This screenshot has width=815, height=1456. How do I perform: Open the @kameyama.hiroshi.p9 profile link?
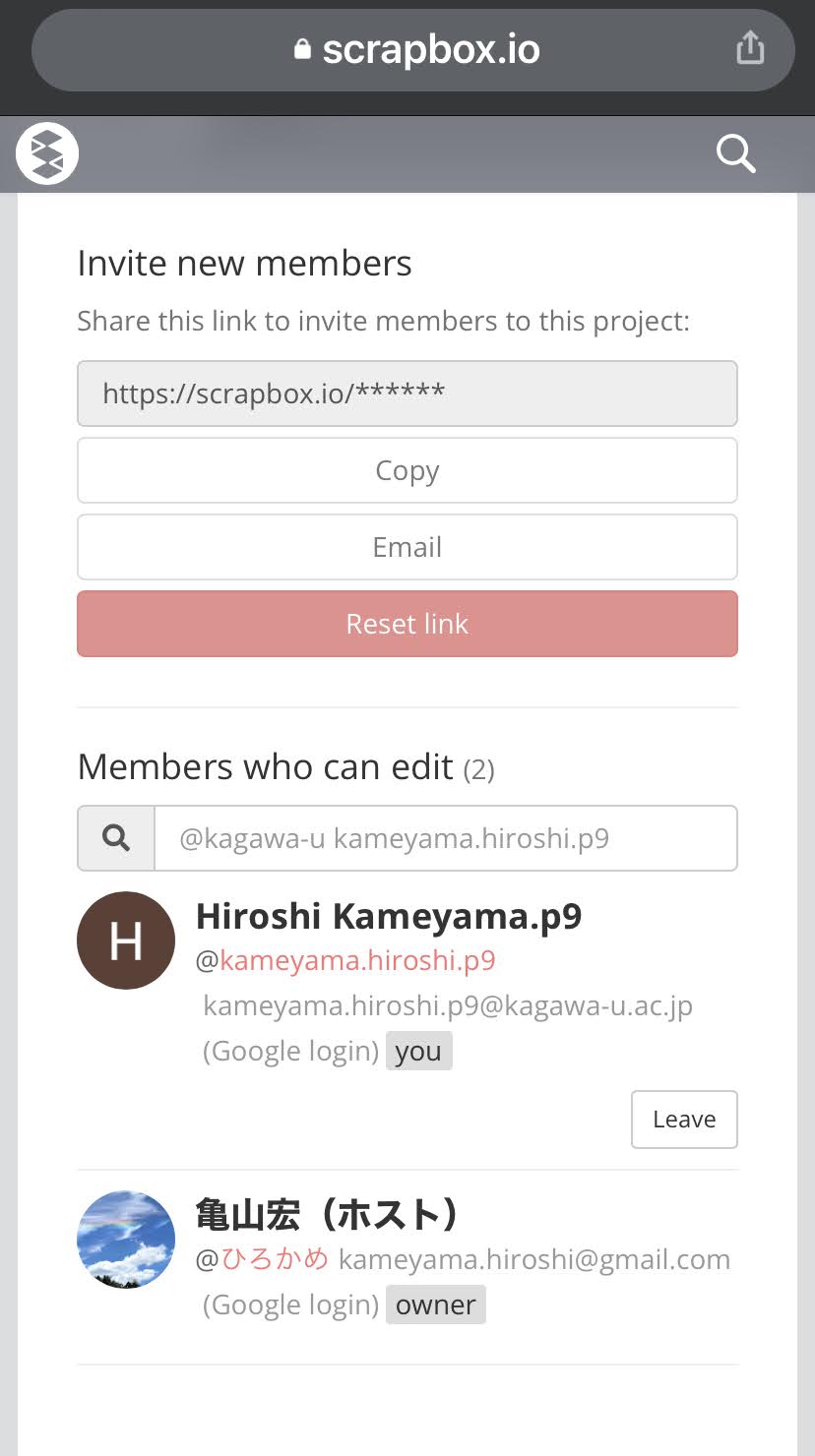(357, 961)
